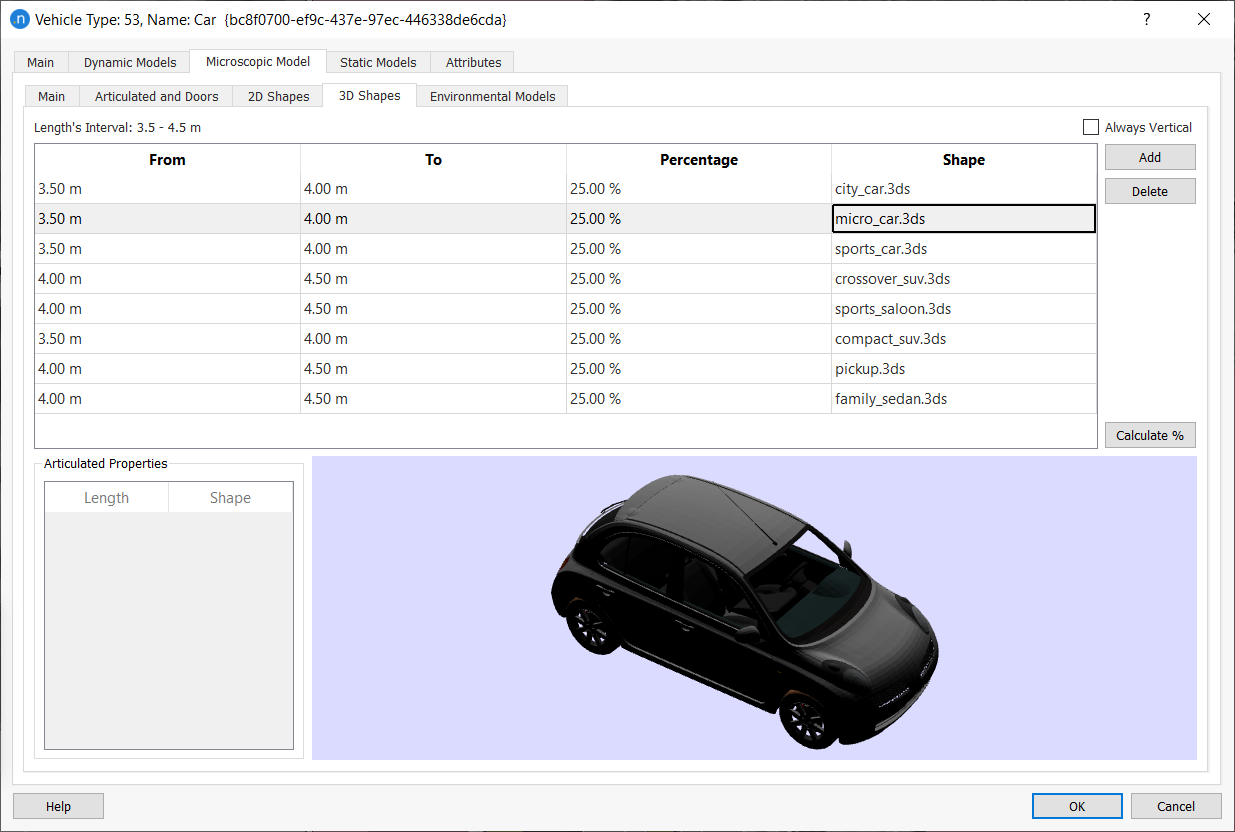Open the Environmental Models tab
1235x832 pixels.
pos(492,96)
